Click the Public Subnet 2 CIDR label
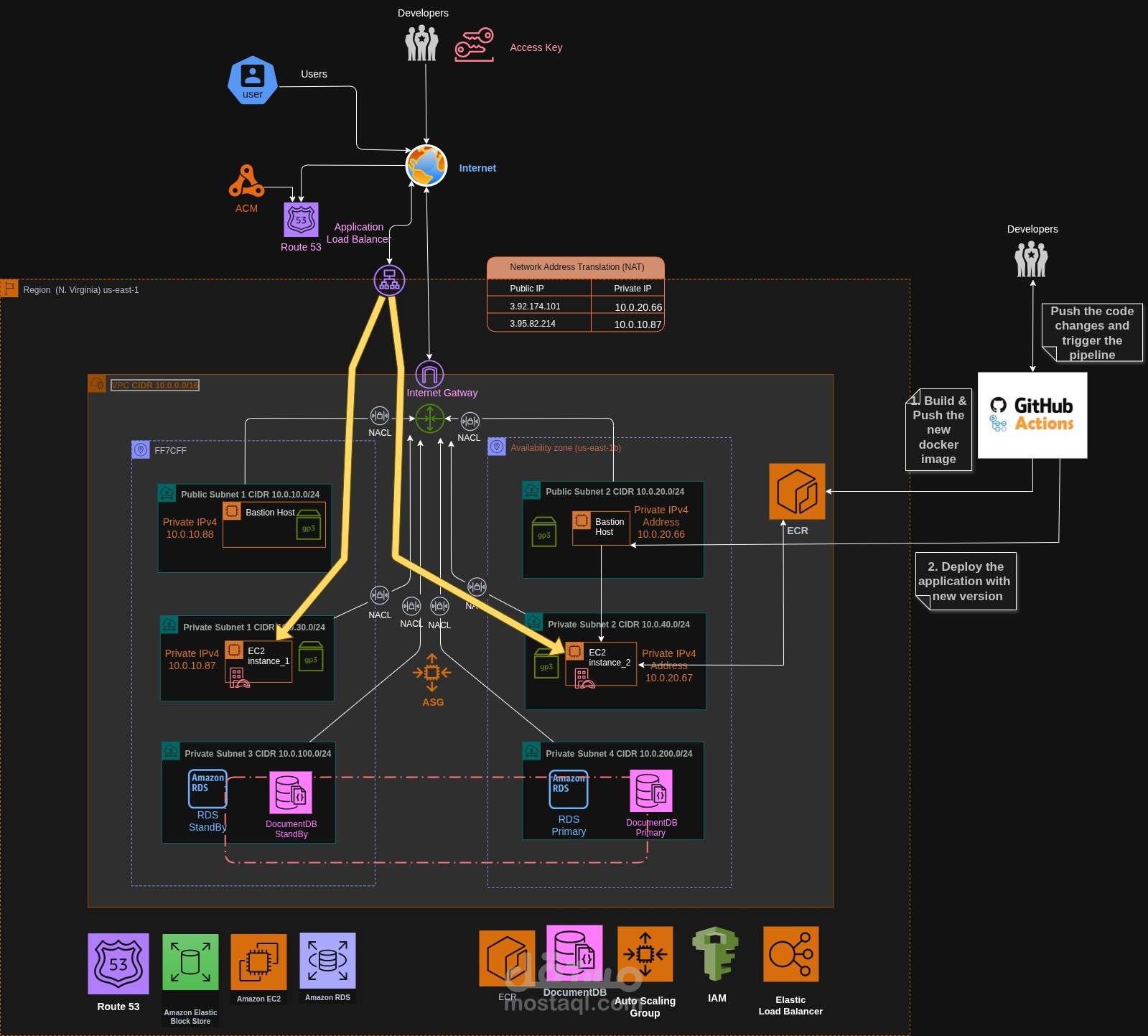 pos(615,492)
